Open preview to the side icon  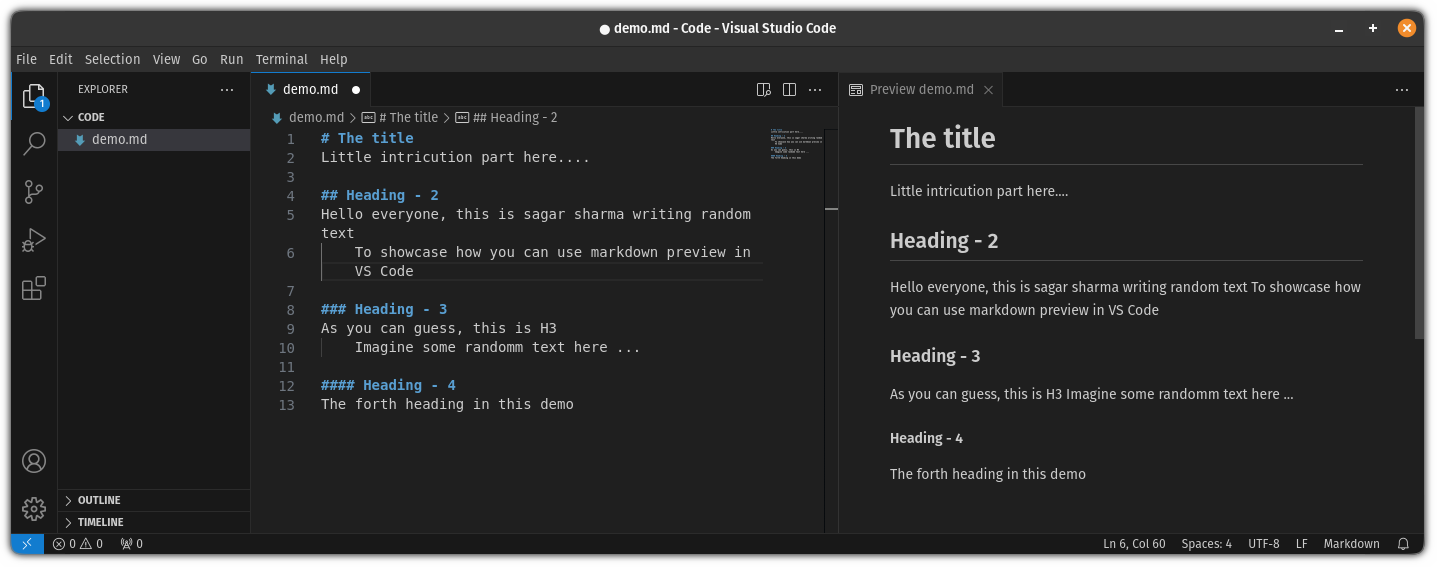click(764, 90)
